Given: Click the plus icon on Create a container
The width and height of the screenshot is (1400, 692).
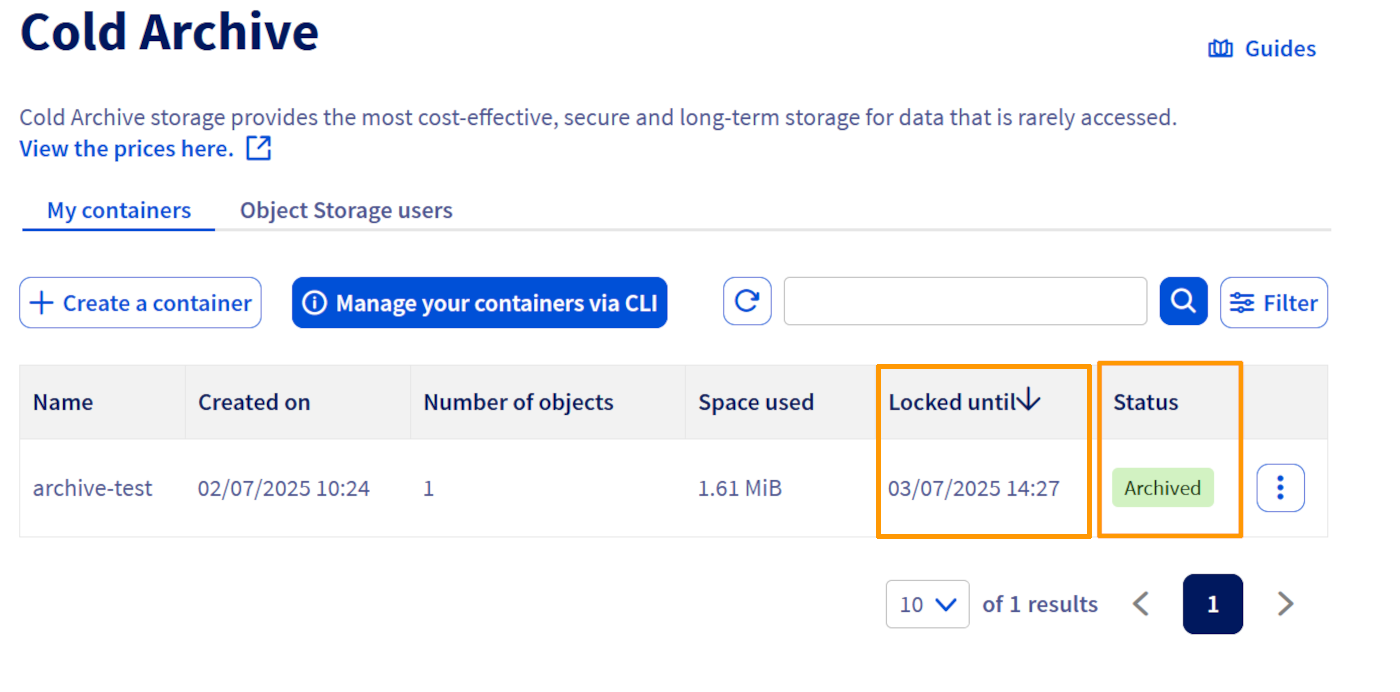Looking at the screenshot, I should coord(41,302).
